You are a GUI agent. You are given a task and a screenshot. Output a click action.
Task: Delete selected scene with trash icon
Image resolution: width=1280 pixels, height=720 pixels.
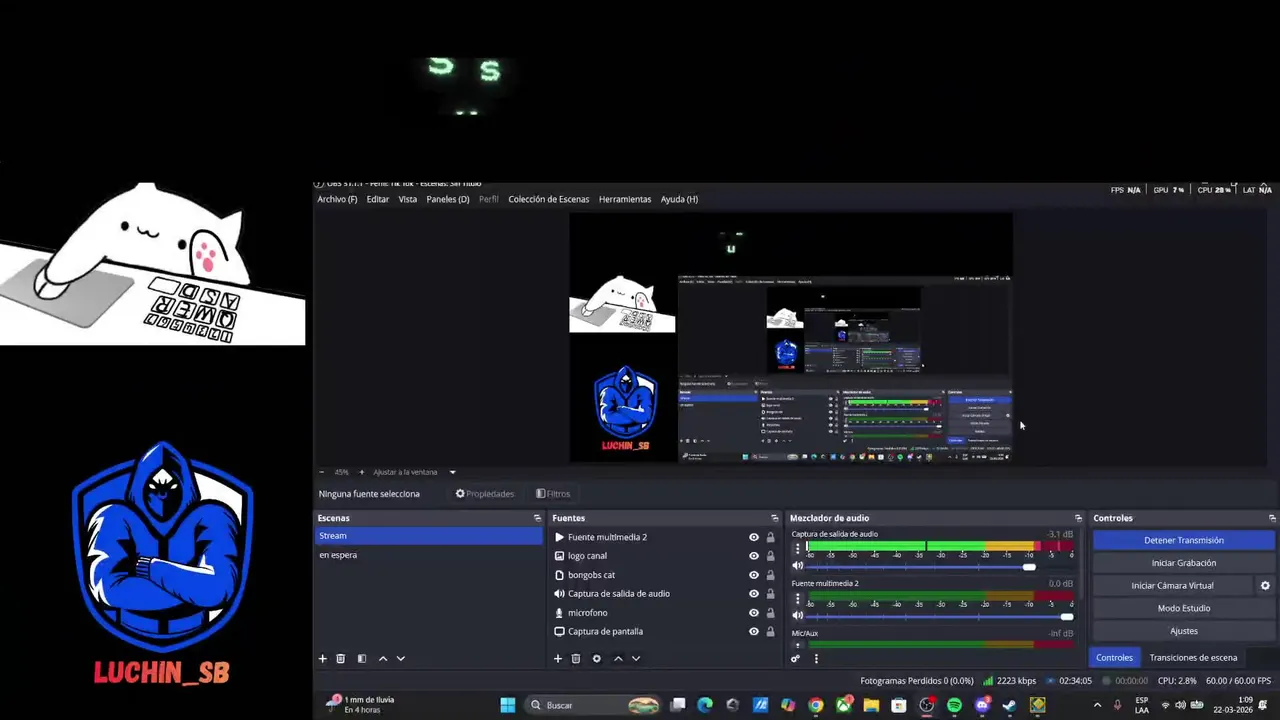click(x=340, y=659)
